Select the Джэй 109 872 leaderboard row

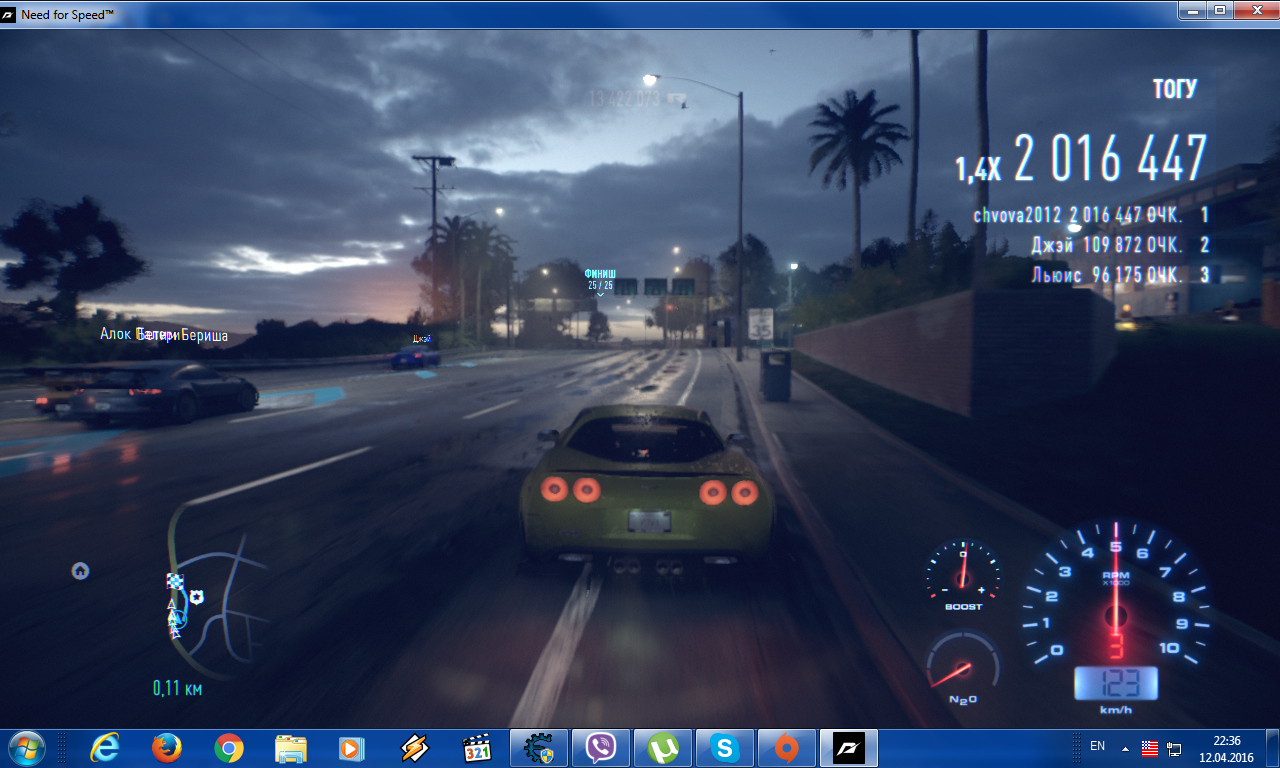point(1121,245)
